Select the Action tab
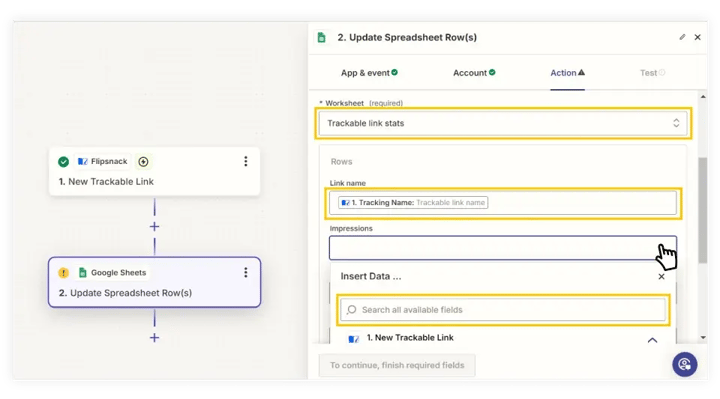This screenshot has height=399, width=720. pos(568,73)
